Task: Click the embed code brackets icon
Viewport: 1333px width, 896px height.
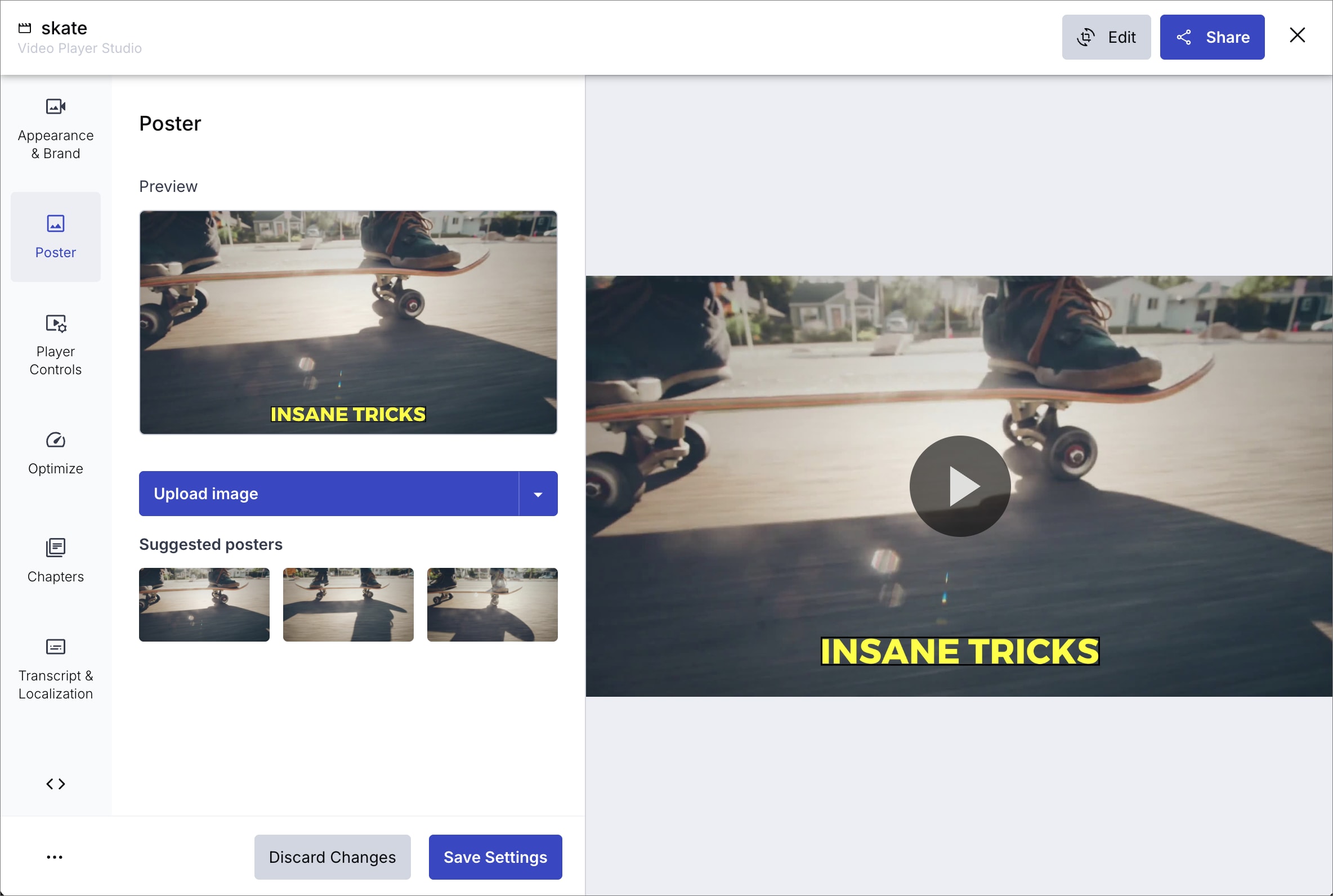Action: point(55,783)
